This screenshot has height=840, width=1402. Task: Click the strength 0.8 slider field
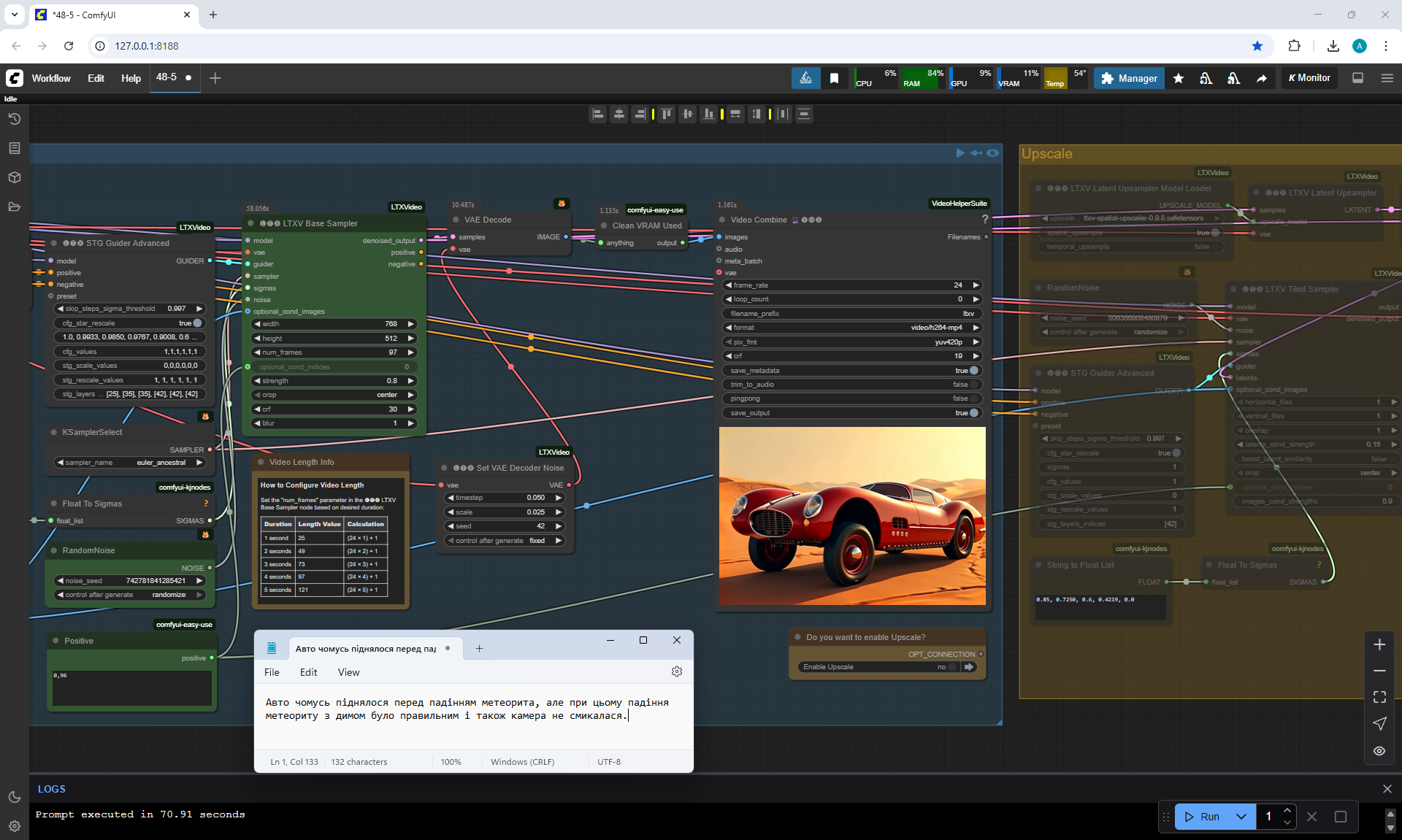[333, 381]
